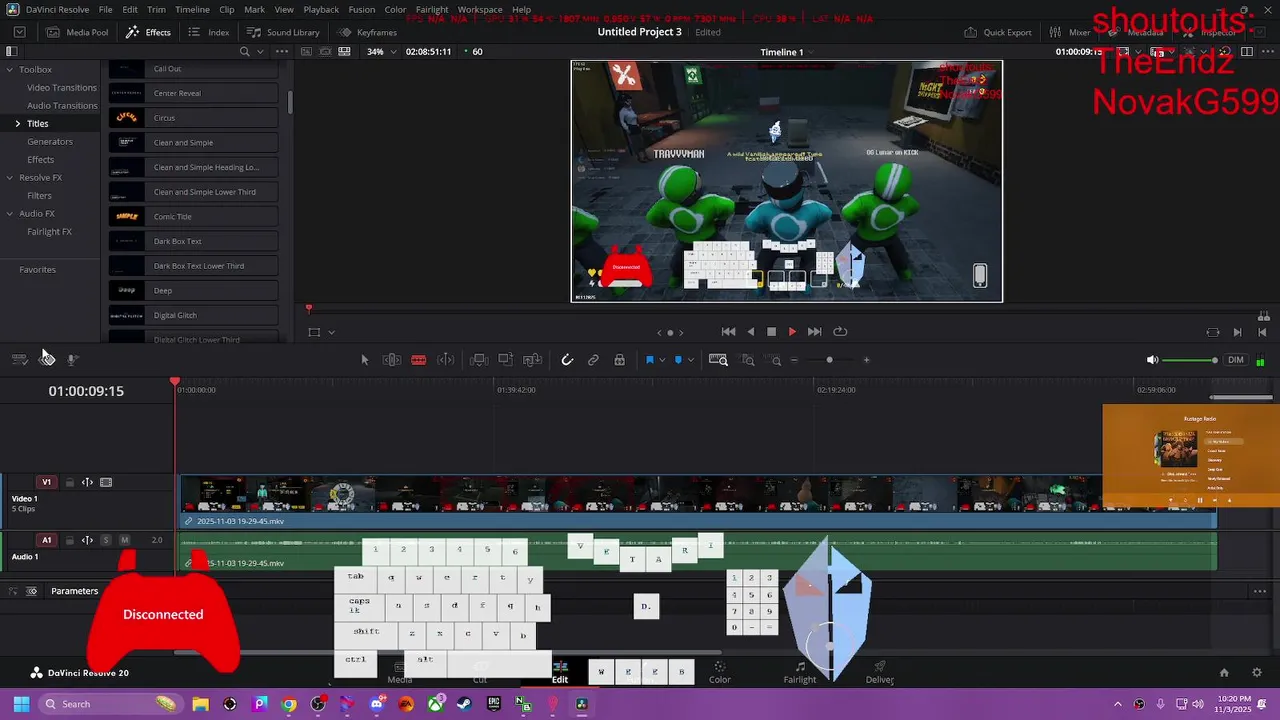This screenshot has height=720, width=1280.
Task: Select the V1 destination track button
Action: point(46,483)
